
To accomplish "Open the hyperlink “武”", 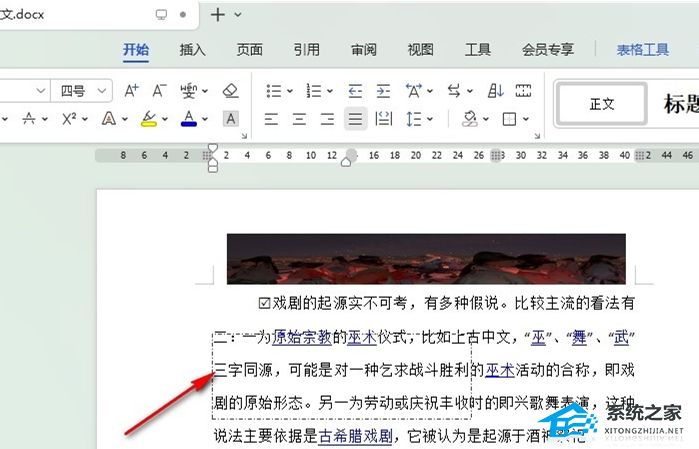I will click(621, 337).
